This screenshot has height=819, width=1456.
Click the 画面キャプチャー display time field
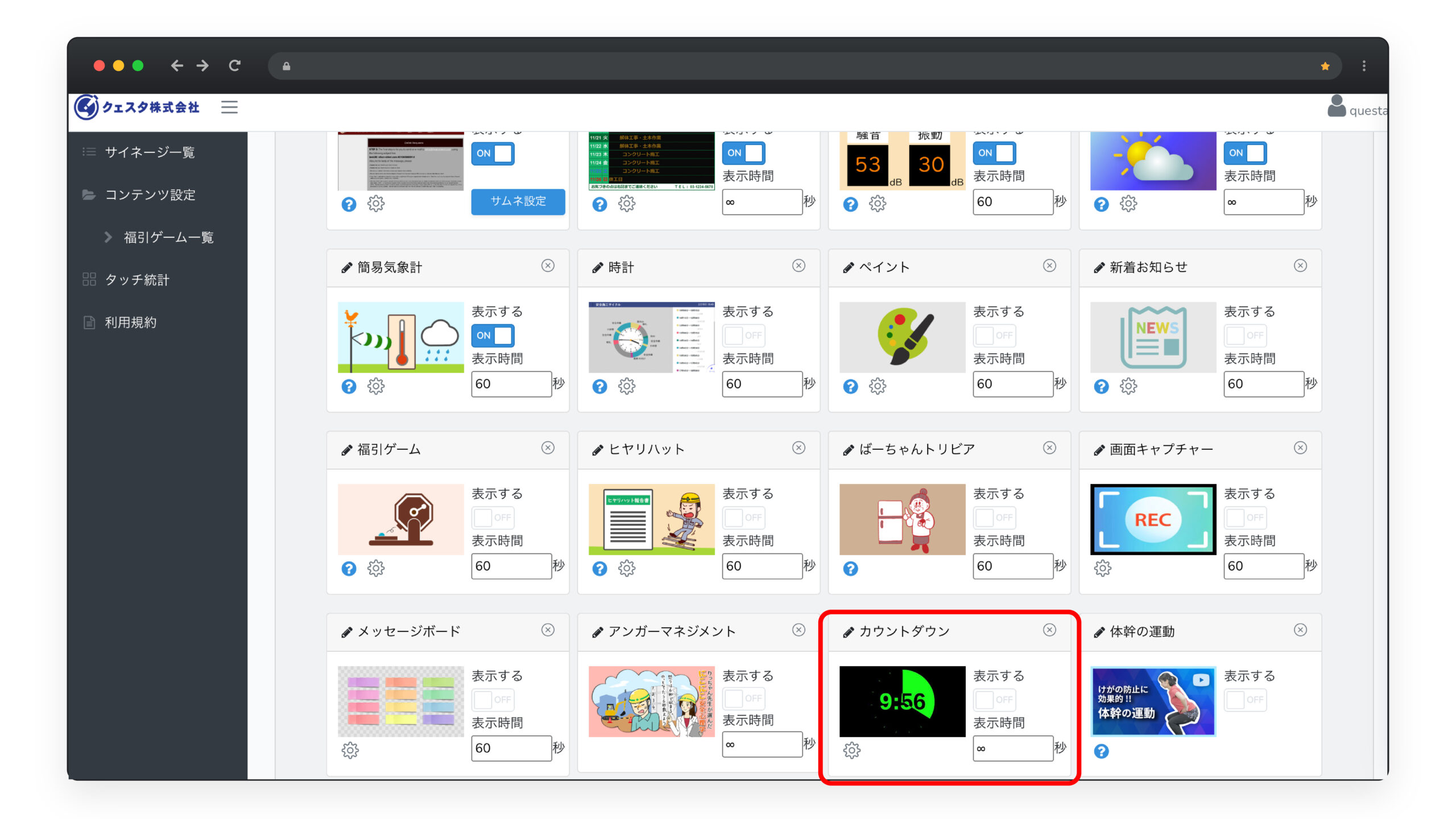[x=1264, y=566]
